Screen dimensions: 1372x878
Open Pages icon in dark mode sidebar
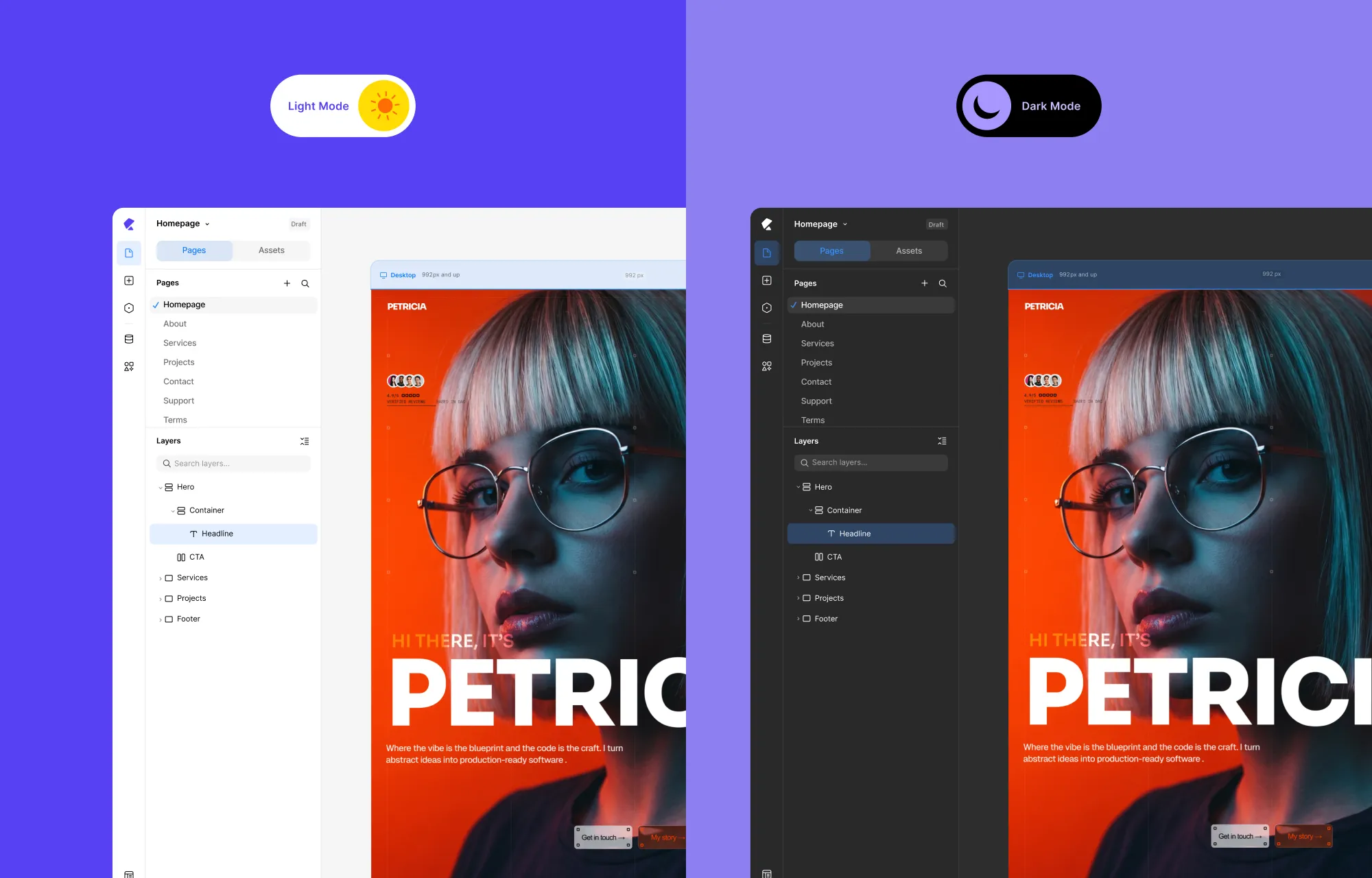point(767,253)
